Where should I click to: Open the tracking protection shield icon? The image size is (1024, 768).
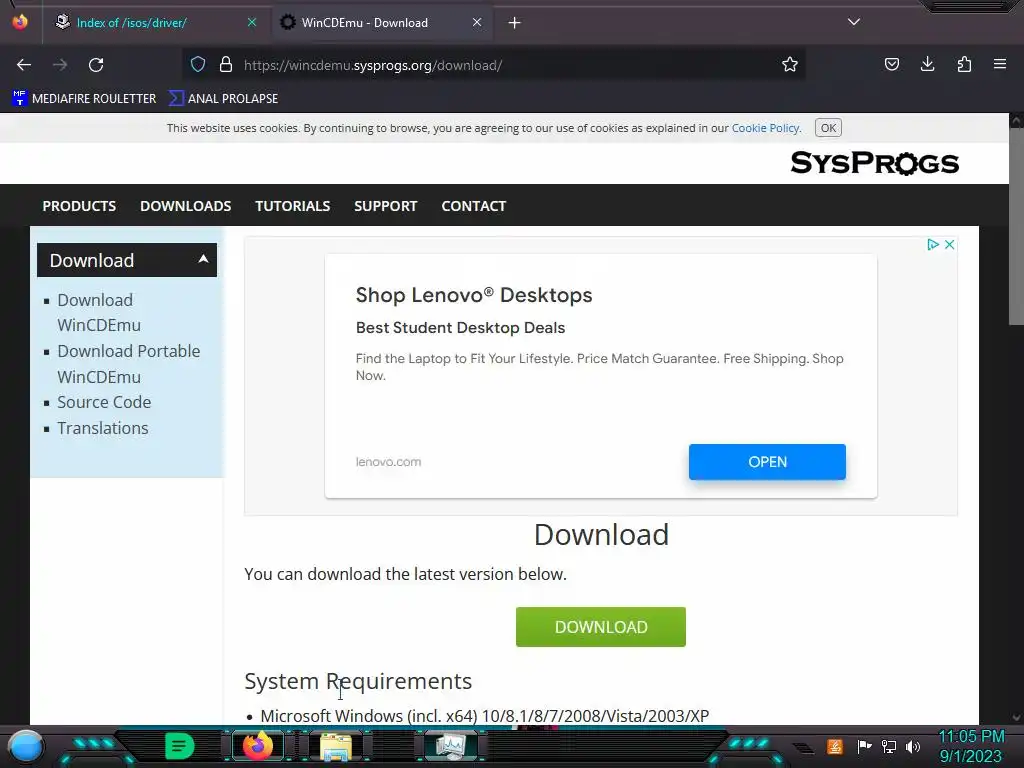(198, 65)
